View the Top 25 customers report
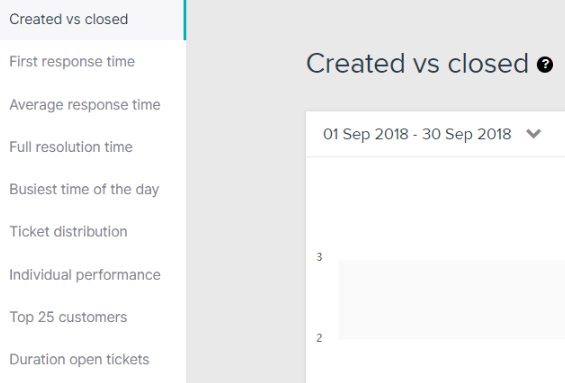This screenshot has height=383, width=565. point(68,317)
